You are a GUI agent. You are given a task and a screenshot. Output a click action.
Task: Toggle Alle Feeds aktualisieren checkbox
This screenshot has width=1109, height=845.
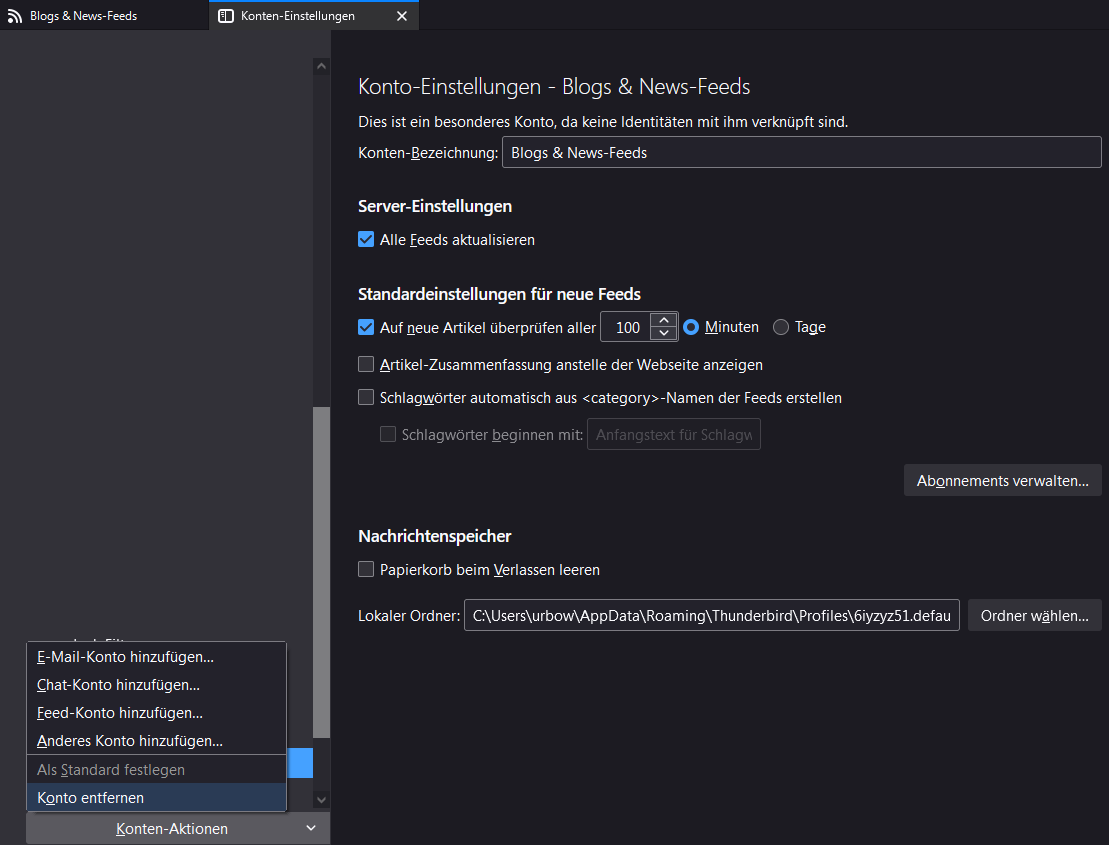(x=366, y=239)
